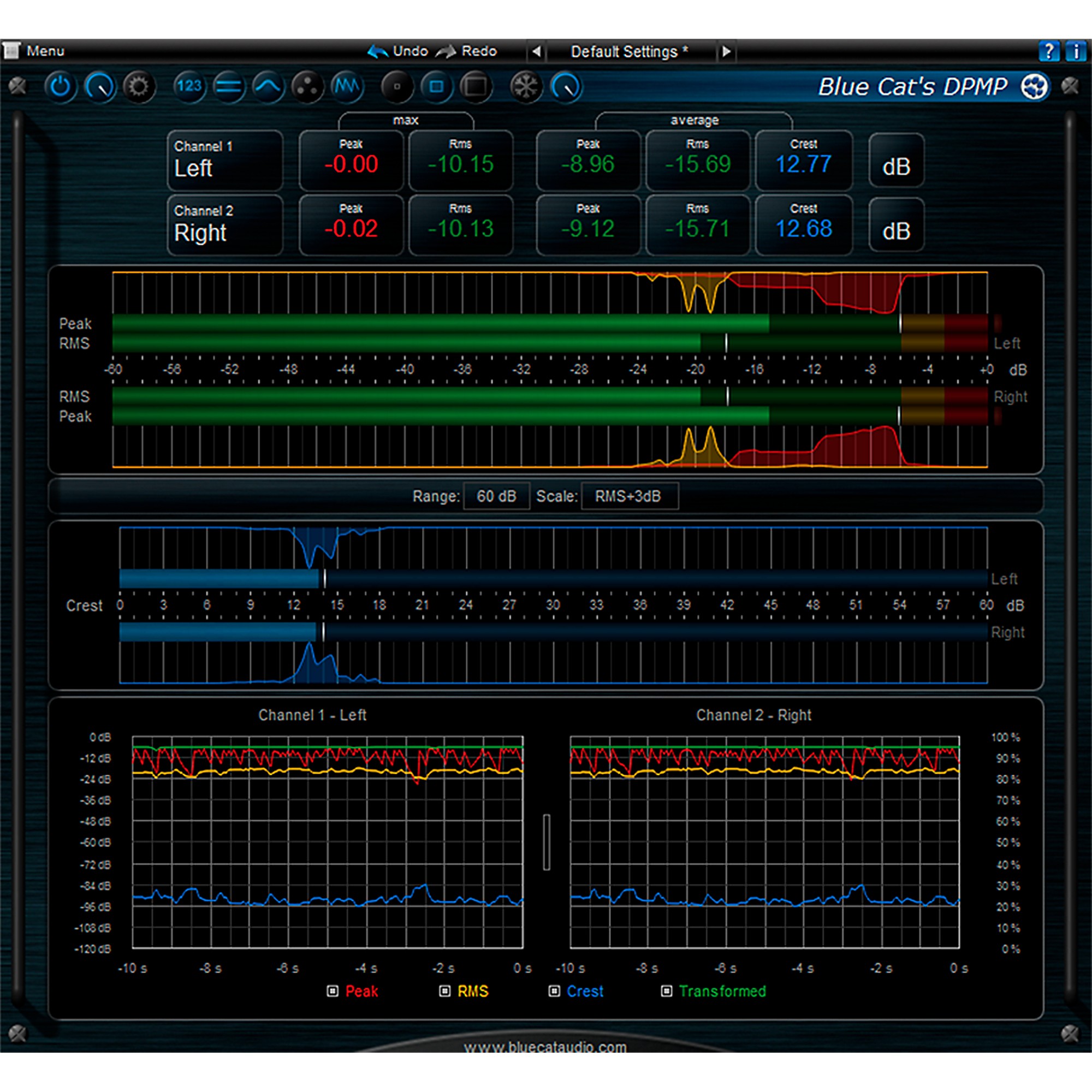The height and width of the screenshot is (1092, 1092).
Task: Open the help question mark icon
Action: (x=1049, y=51)
